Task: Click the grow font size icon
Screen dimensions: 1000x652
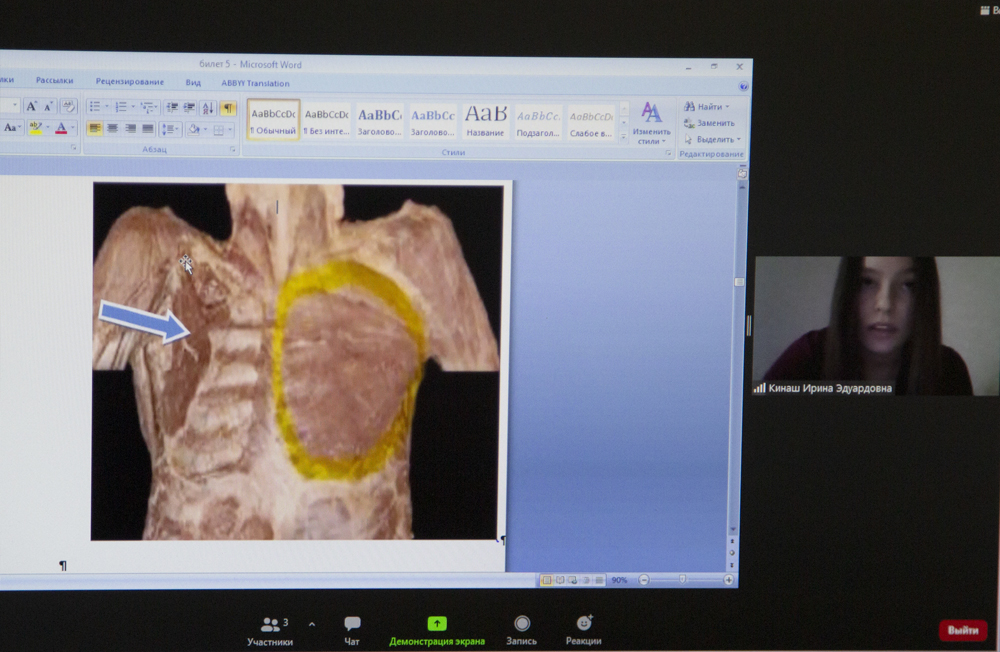Action: [31, 106]
